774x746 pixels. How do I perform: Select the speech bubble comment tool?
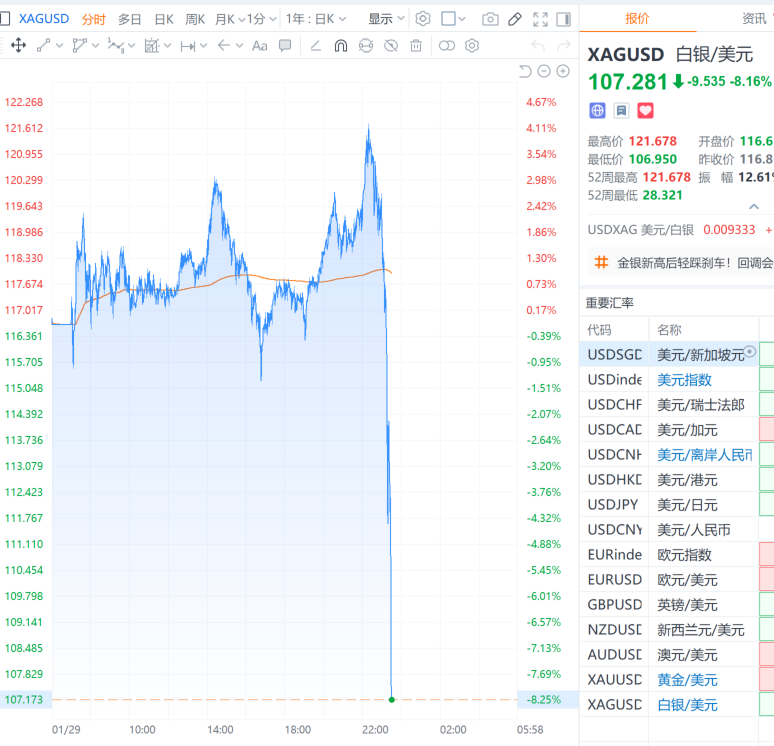pyautogui.click(x=285, y=45)
